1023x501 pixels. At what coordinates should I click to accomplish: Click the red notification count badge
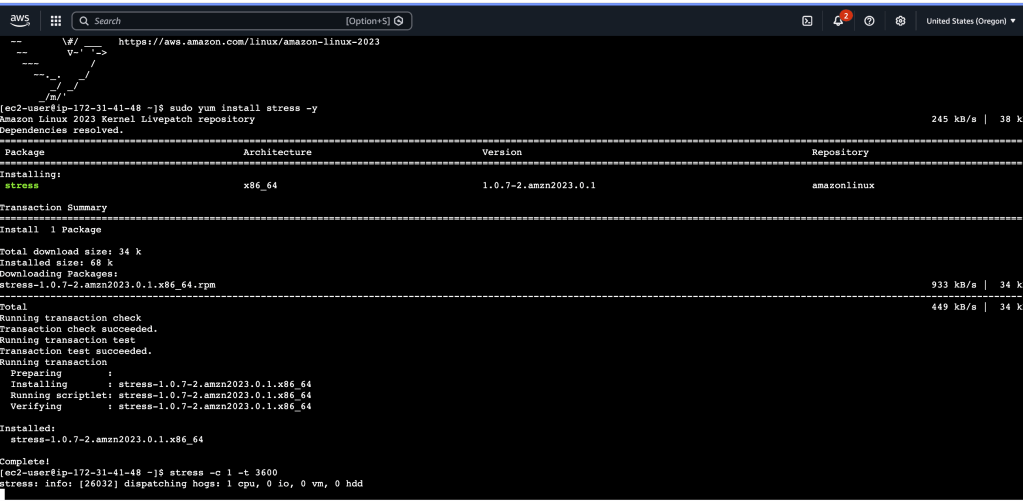846,16
